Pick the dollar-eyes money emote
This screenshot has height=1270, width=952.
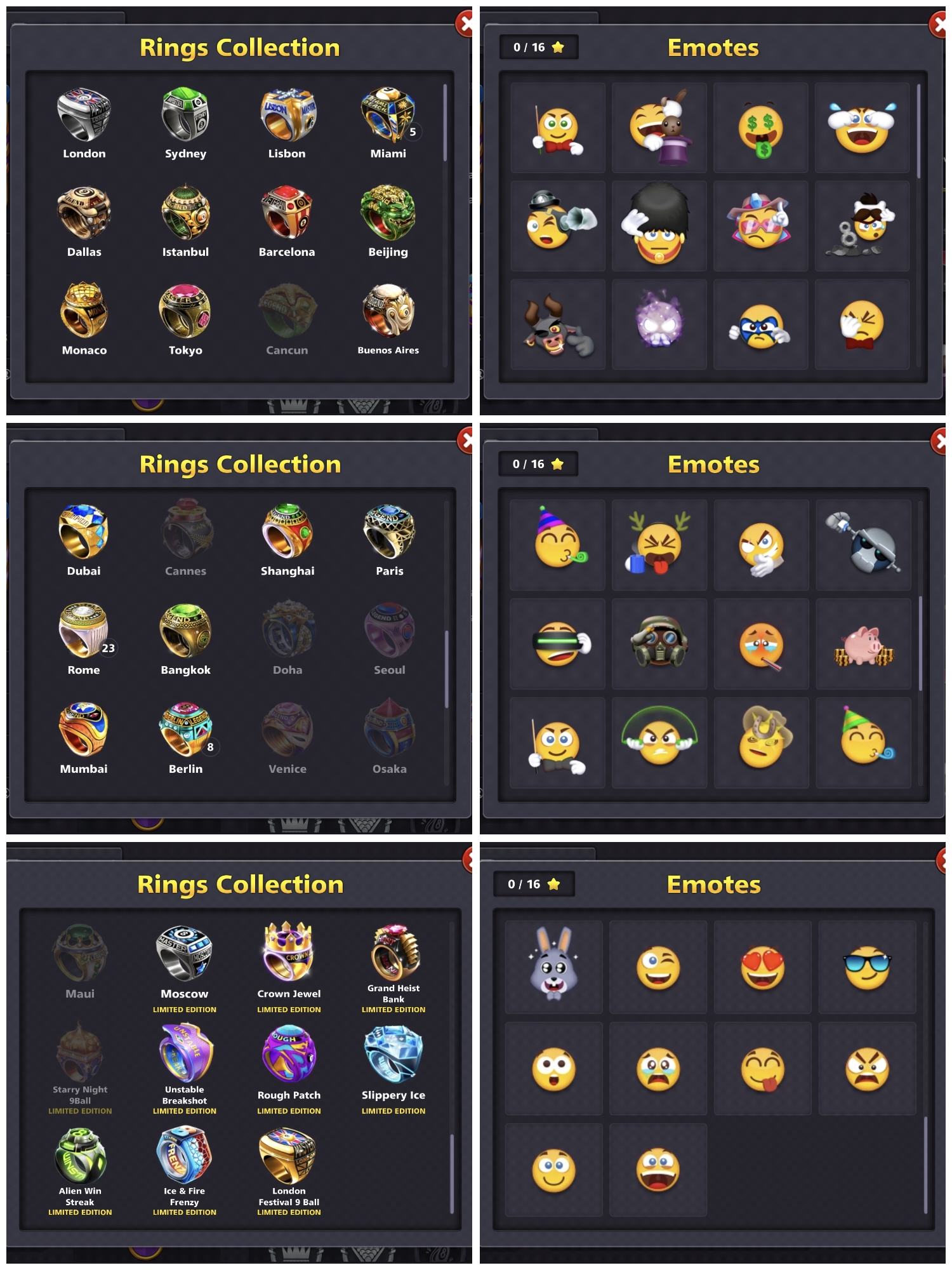[x=760, y=128]
